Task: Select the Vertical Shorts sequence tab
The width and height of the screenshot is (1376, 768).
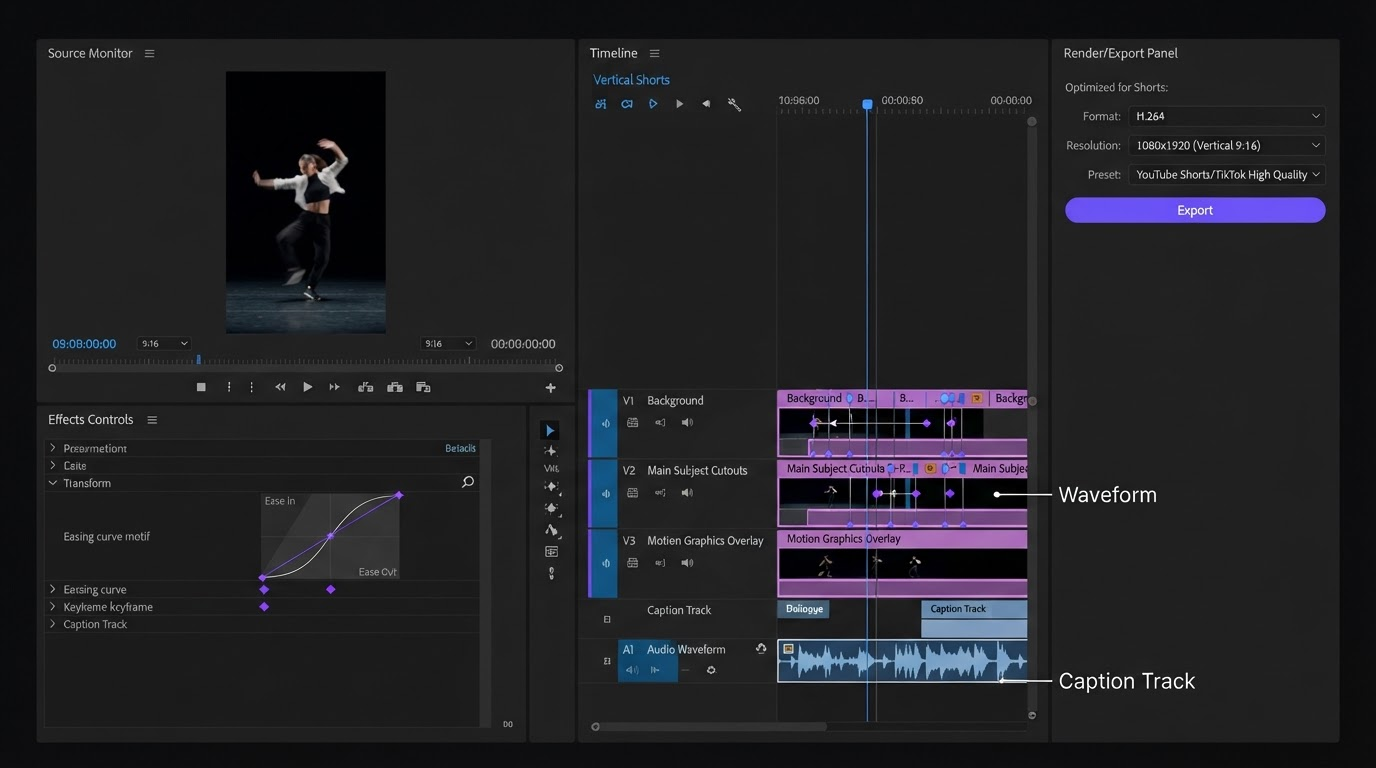Action: (631, 80)
